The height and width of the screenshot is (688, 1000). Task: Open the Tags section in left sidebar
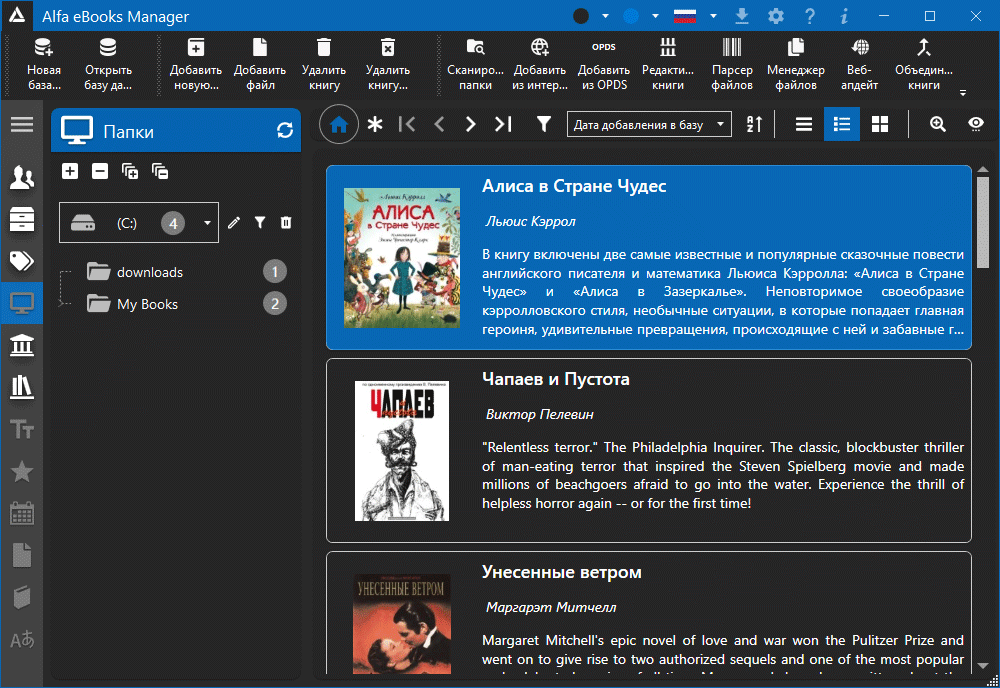pos(21,261)
